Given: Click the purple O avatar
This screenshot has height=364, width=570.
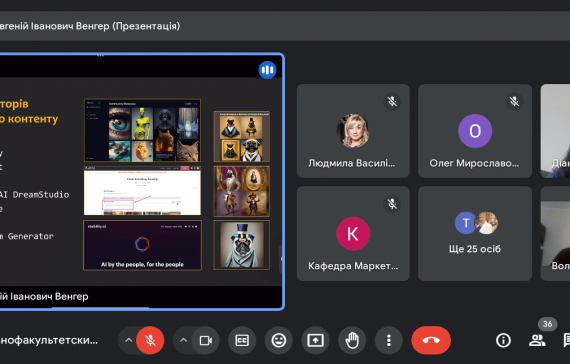Looking at the screenshot, I should click(x=475, y=131).
